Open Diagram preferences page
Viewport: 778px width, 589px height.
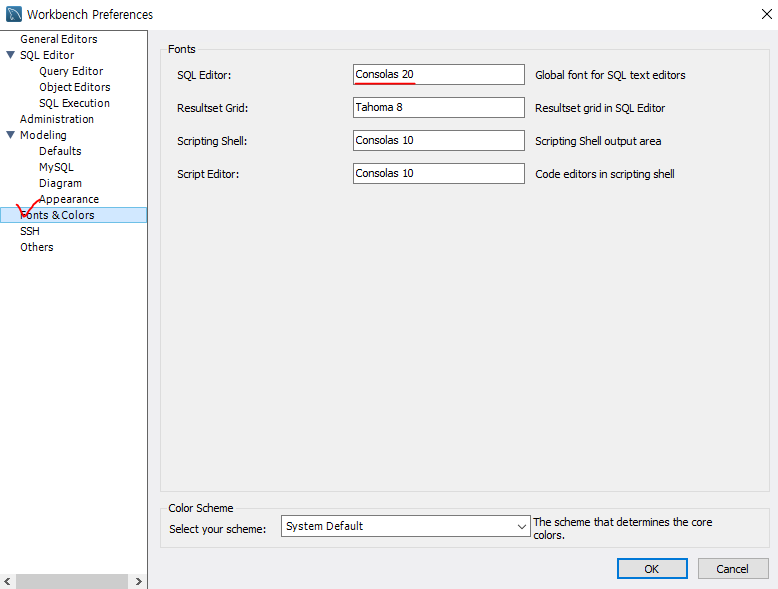pyautogui.click(x=60, y=183)
